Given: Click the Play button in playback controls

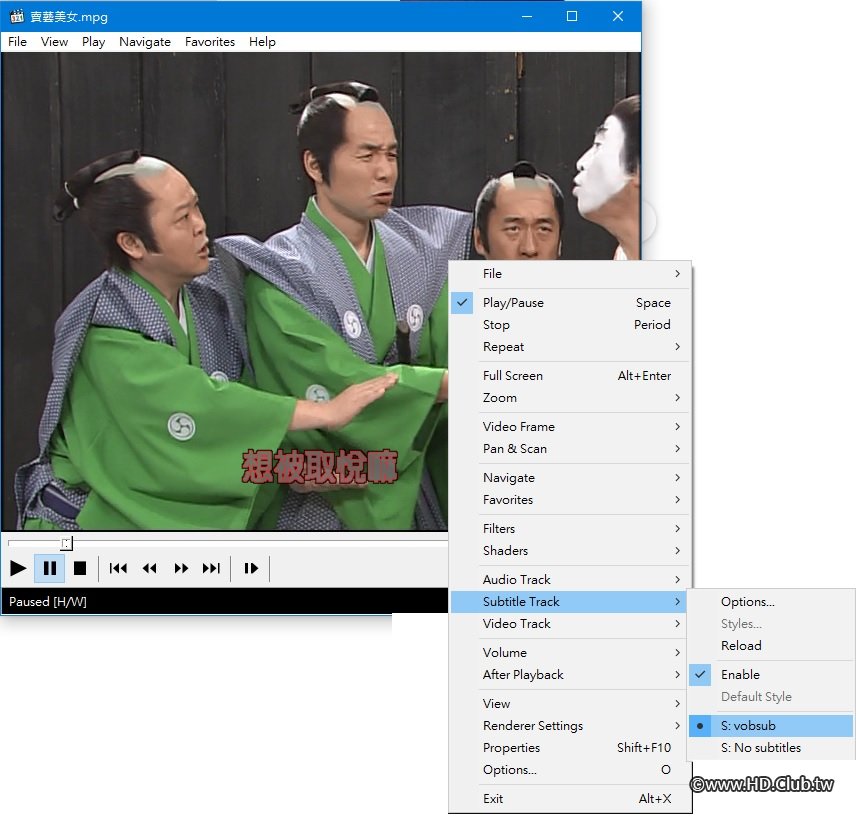Looking at the screenshot, I should [18, 568].
